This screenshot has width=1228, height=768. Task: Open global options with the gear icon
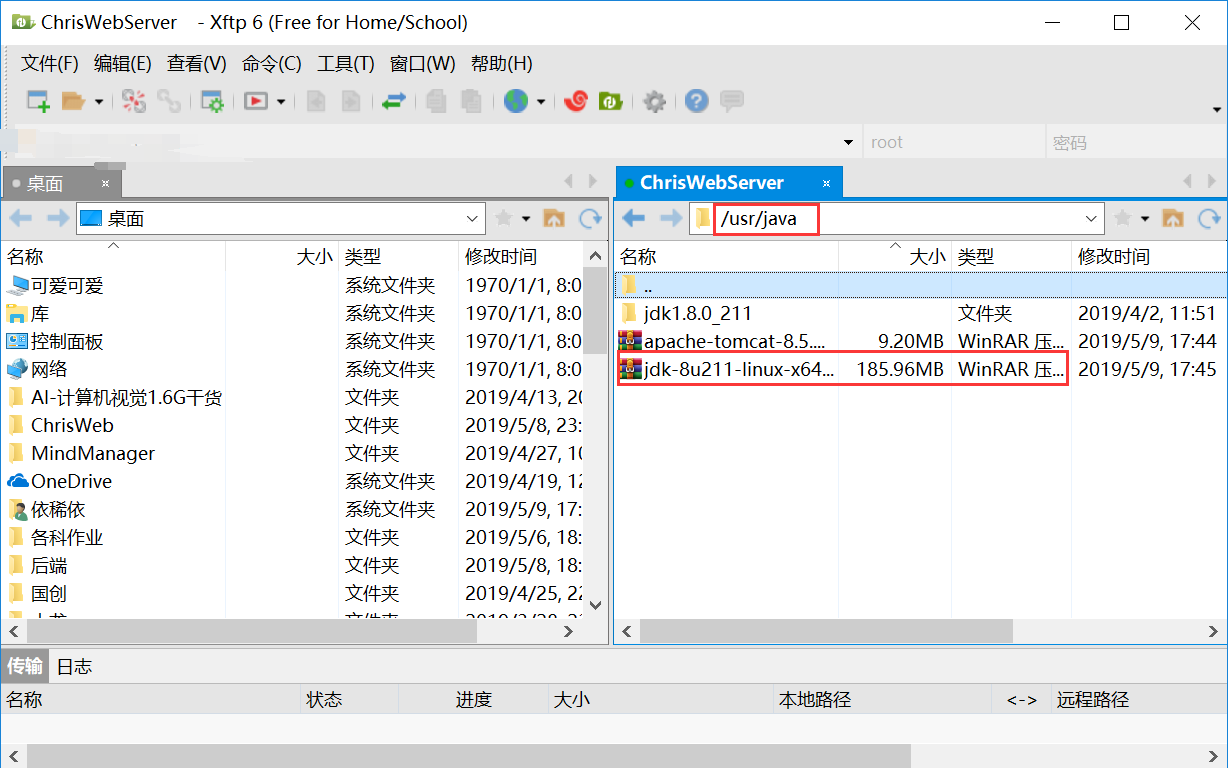pyautogui.click(x=655, y=101)
